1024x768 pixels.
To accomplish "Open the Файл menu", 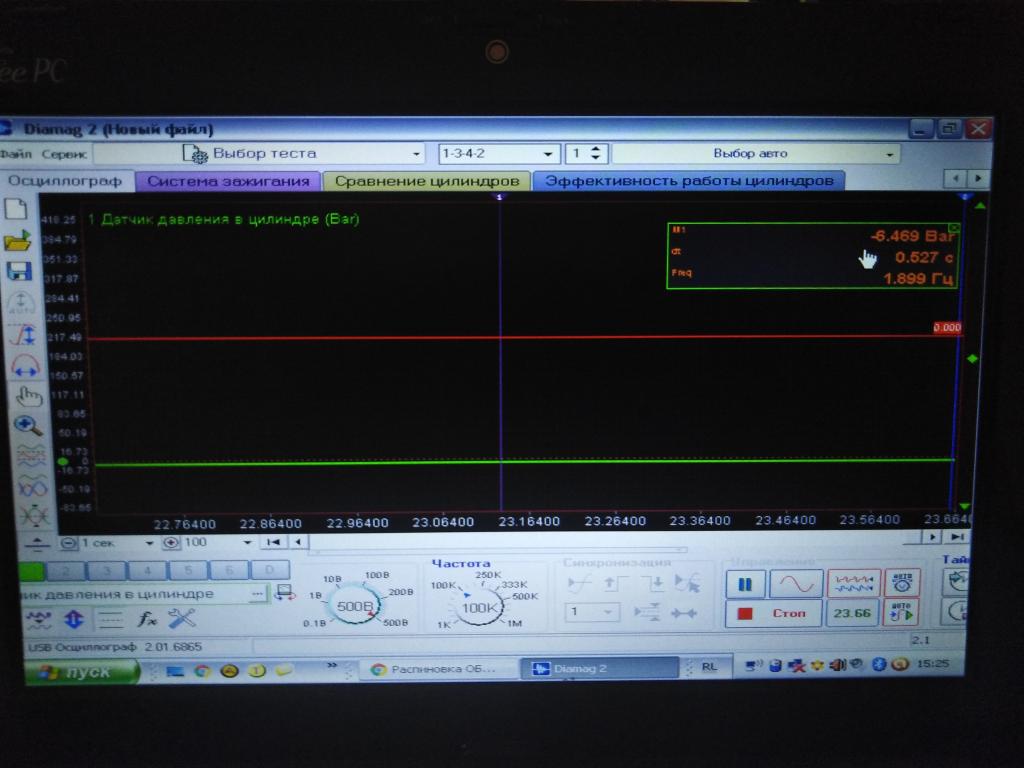I will [16, 154].
